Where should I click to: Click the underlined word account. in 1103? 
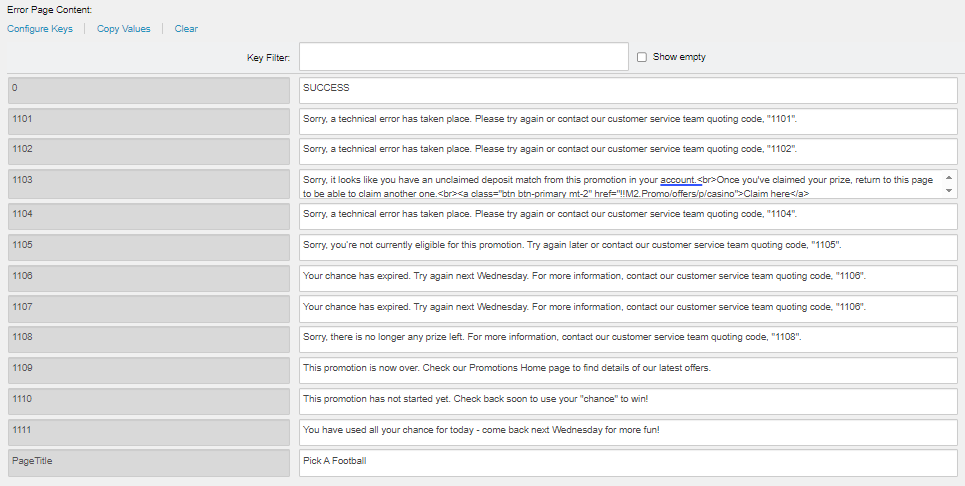[x=679, y=180]
